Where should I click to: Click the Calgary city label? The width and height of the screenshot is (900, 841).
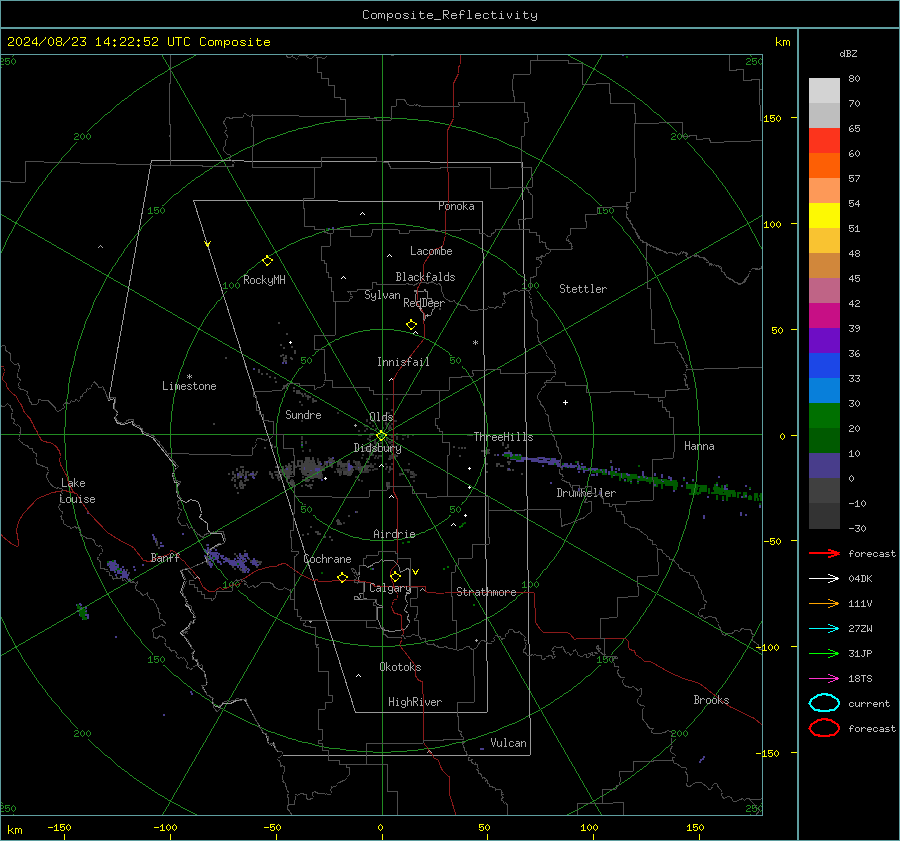(390, 588)
